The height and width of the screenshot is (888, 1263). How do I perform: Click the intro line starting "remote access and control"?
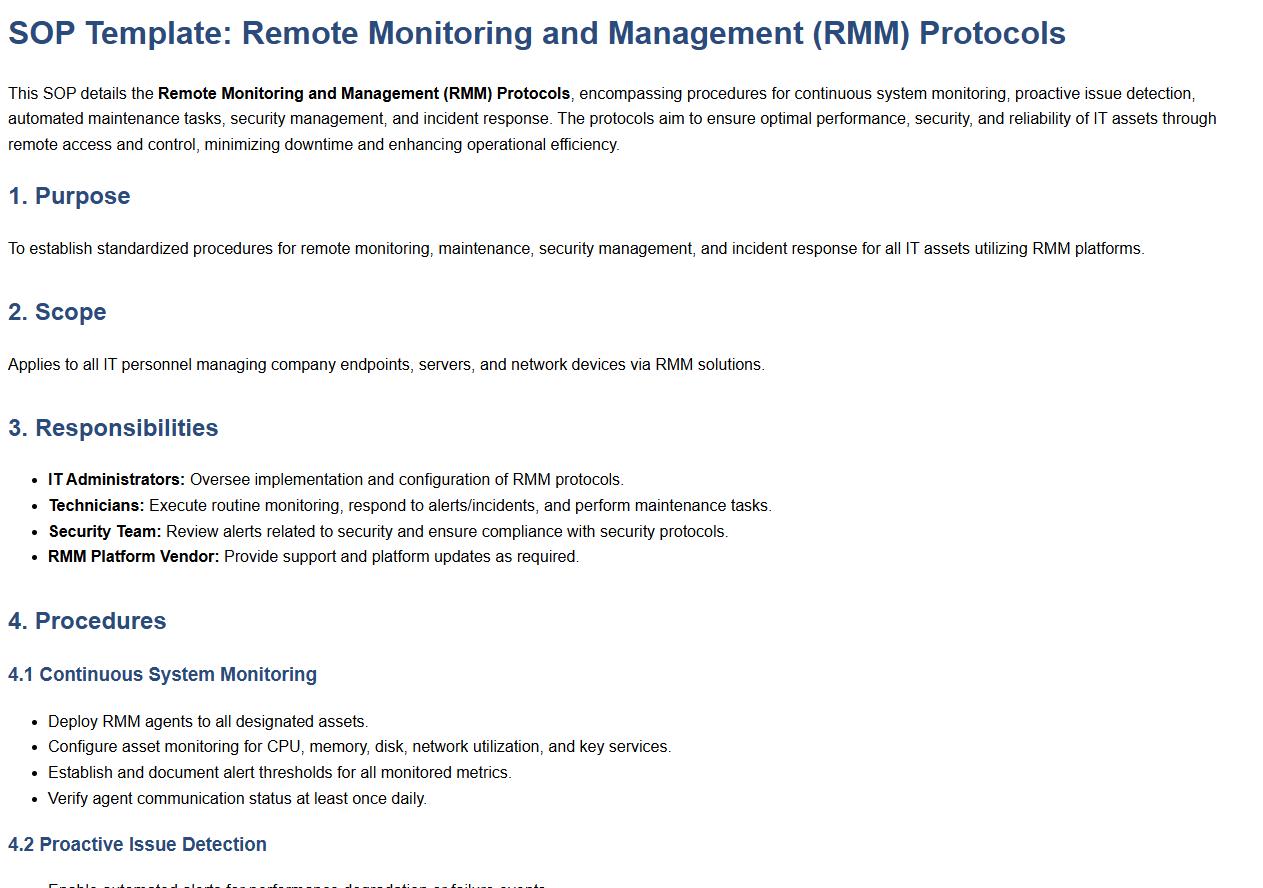[x=313, y=145]
